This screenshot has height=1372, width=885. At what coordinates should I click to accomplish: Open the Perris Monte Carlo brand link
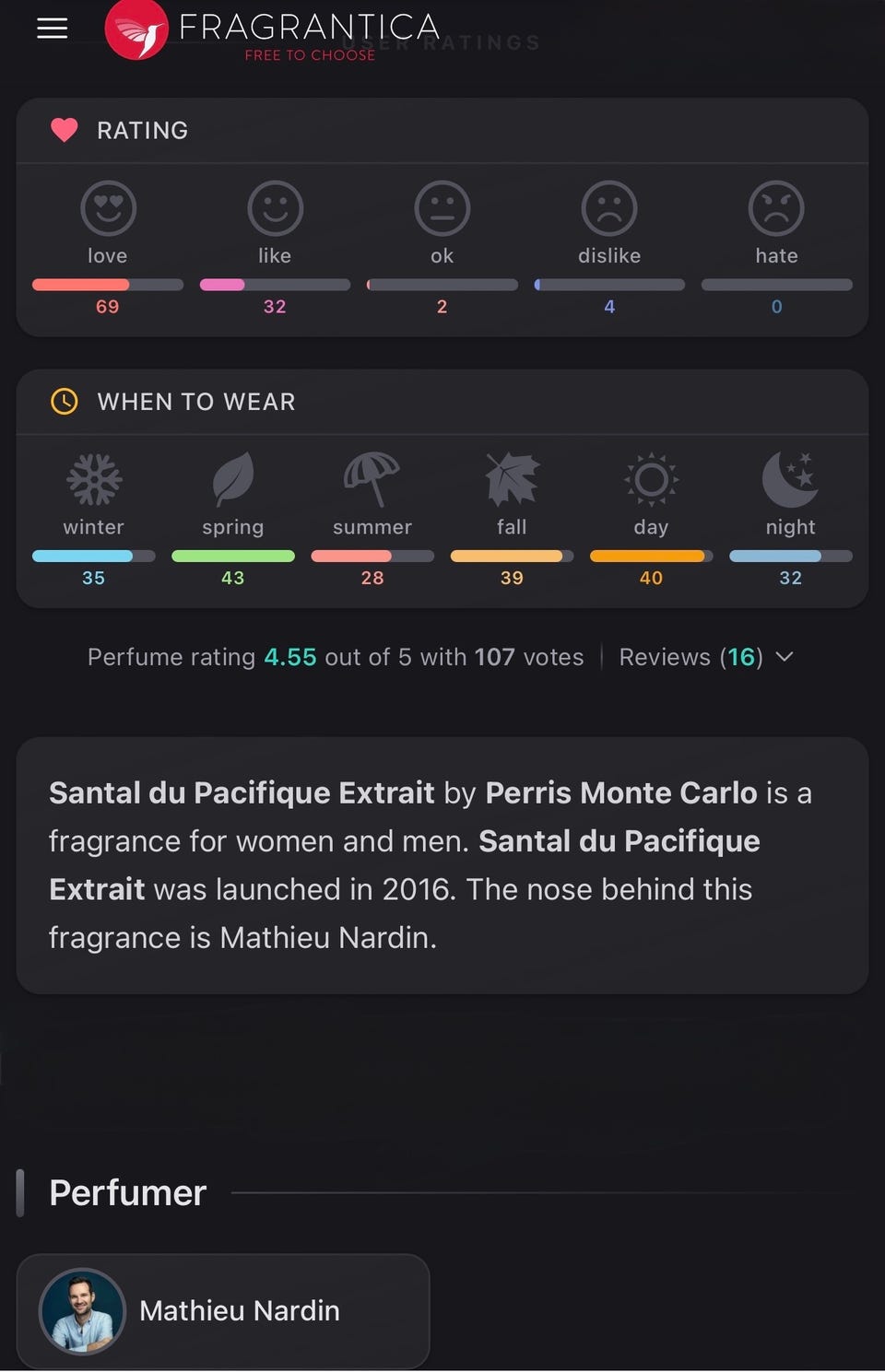tap(620, 792)
